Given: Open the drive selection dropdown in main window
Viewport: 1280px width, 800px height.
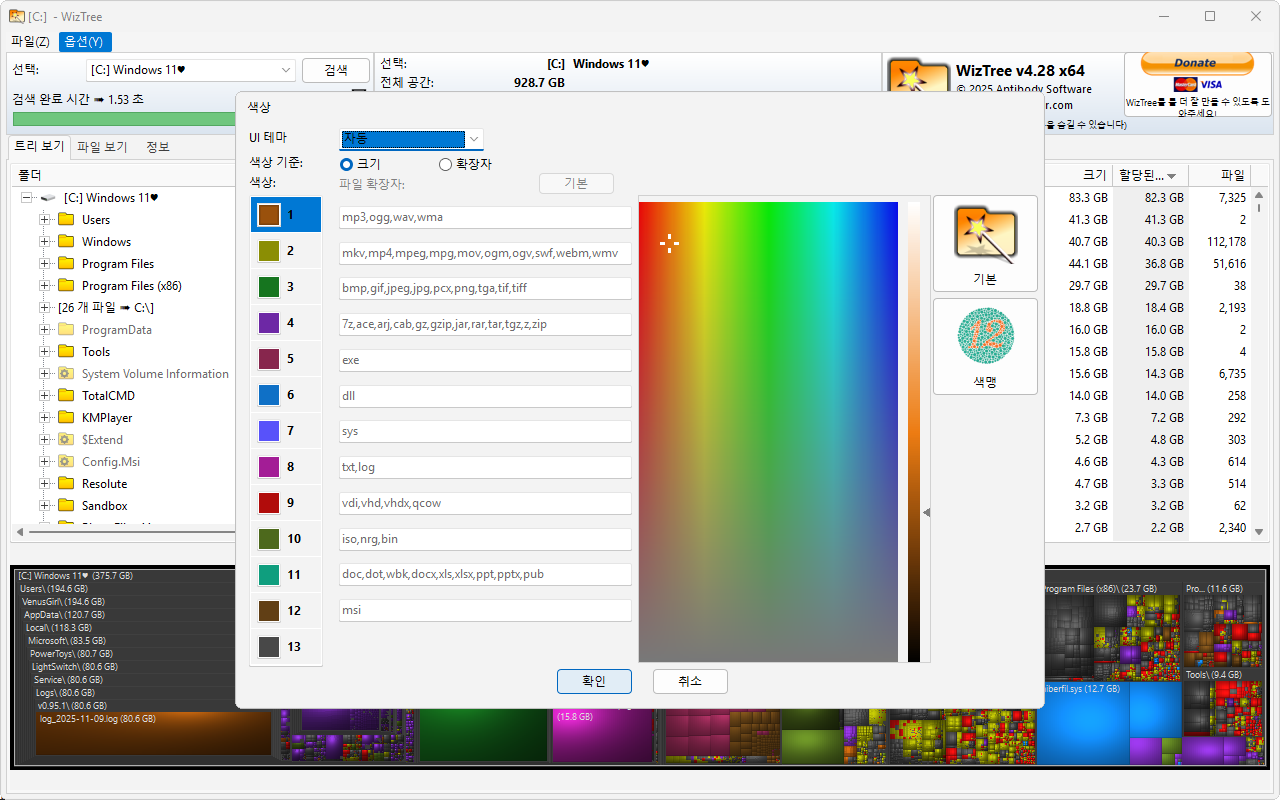Looking at the screenshot, I should click(x=191, y=70).
